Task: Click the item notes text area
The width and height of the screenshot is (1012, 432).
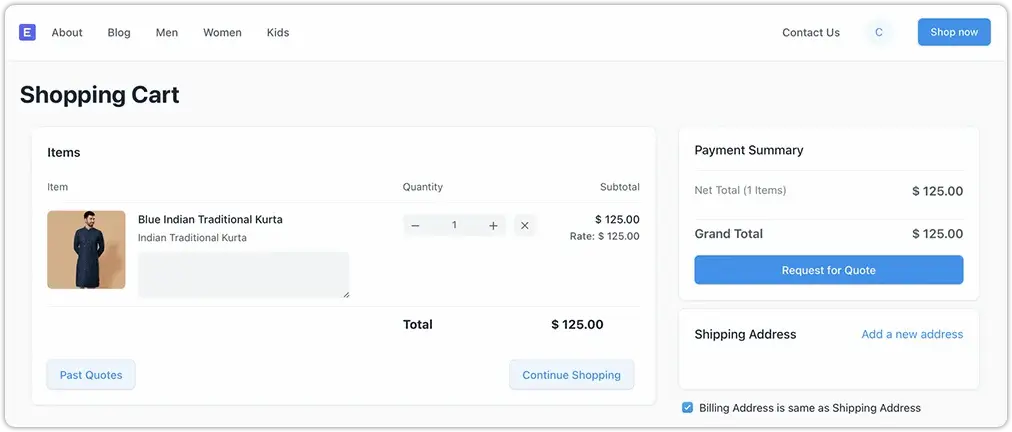Action: point(243,274)
